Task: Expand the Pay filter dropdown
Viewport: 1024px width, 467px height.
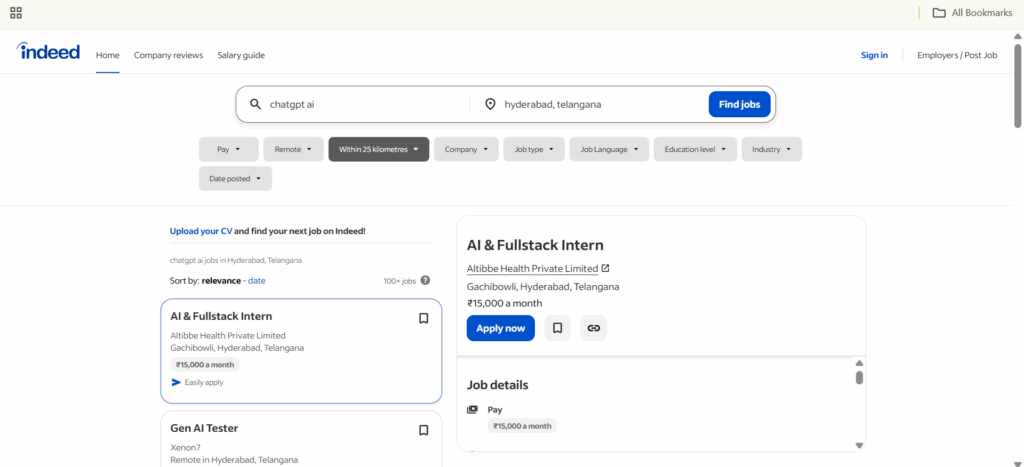Action: tap(228, 149)
